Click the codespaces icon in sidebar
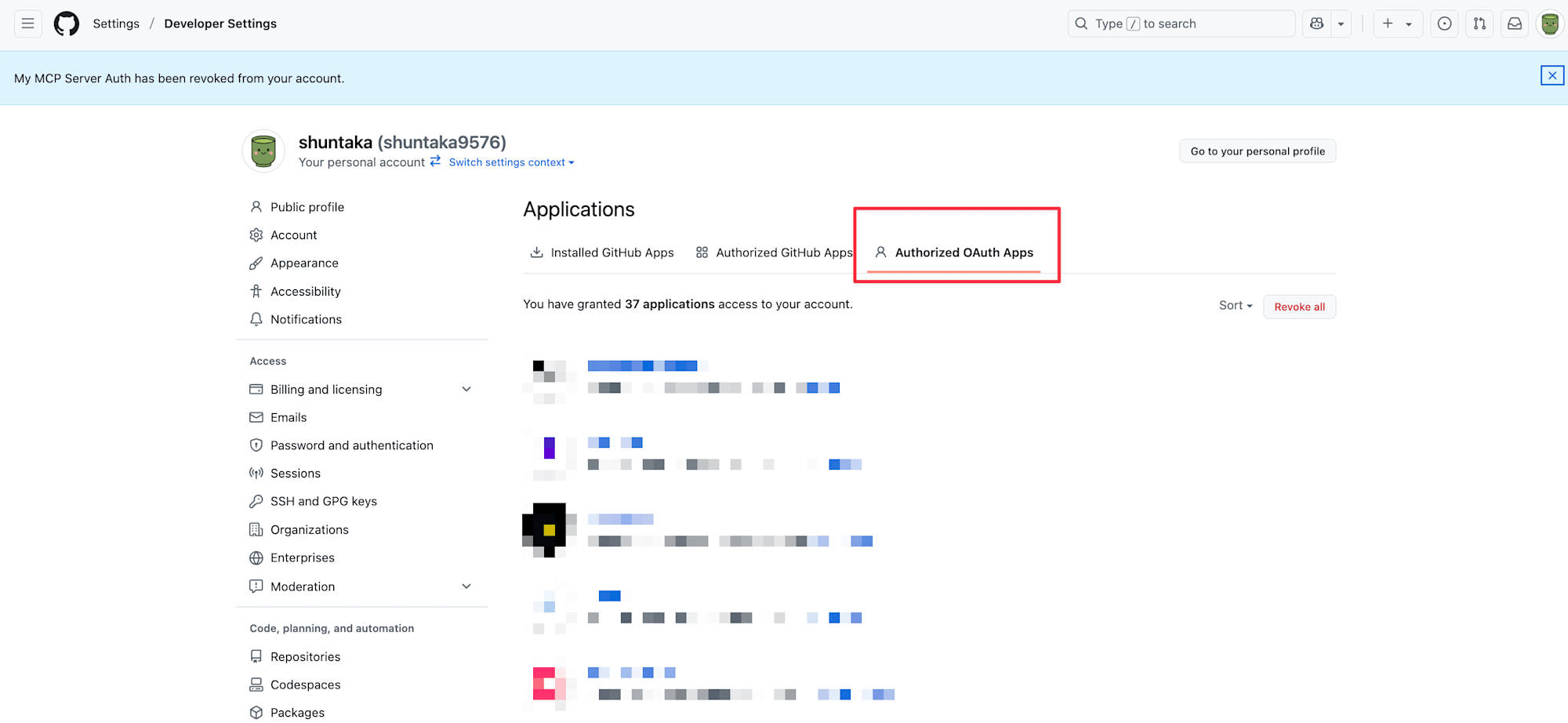 (x=256, y=685)
